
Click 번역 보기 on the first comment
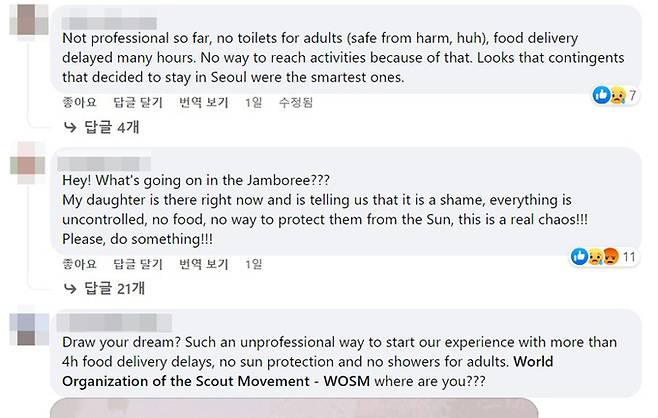204,102
